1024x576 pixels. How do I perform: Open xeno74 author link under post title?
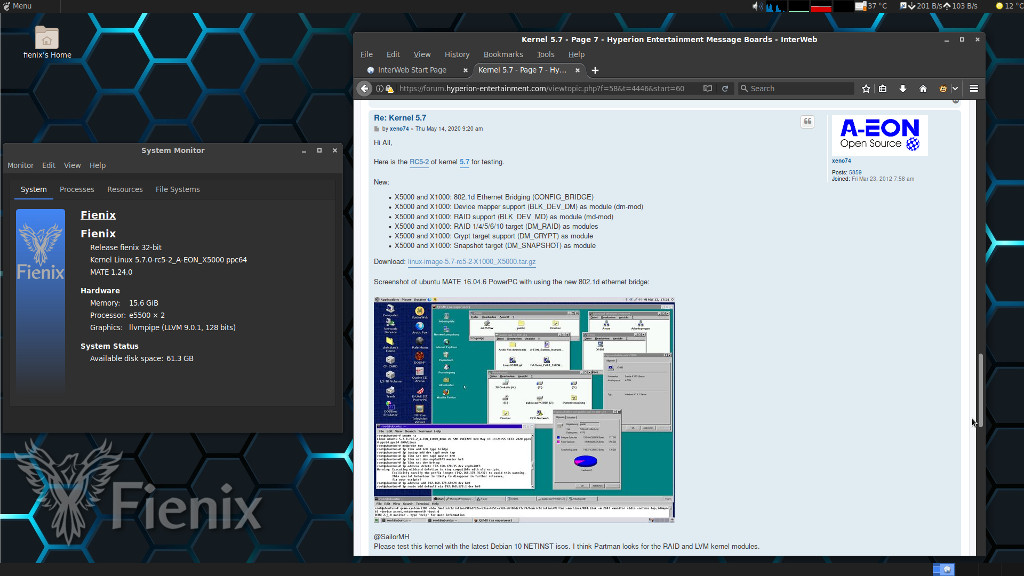pos(399,129)
